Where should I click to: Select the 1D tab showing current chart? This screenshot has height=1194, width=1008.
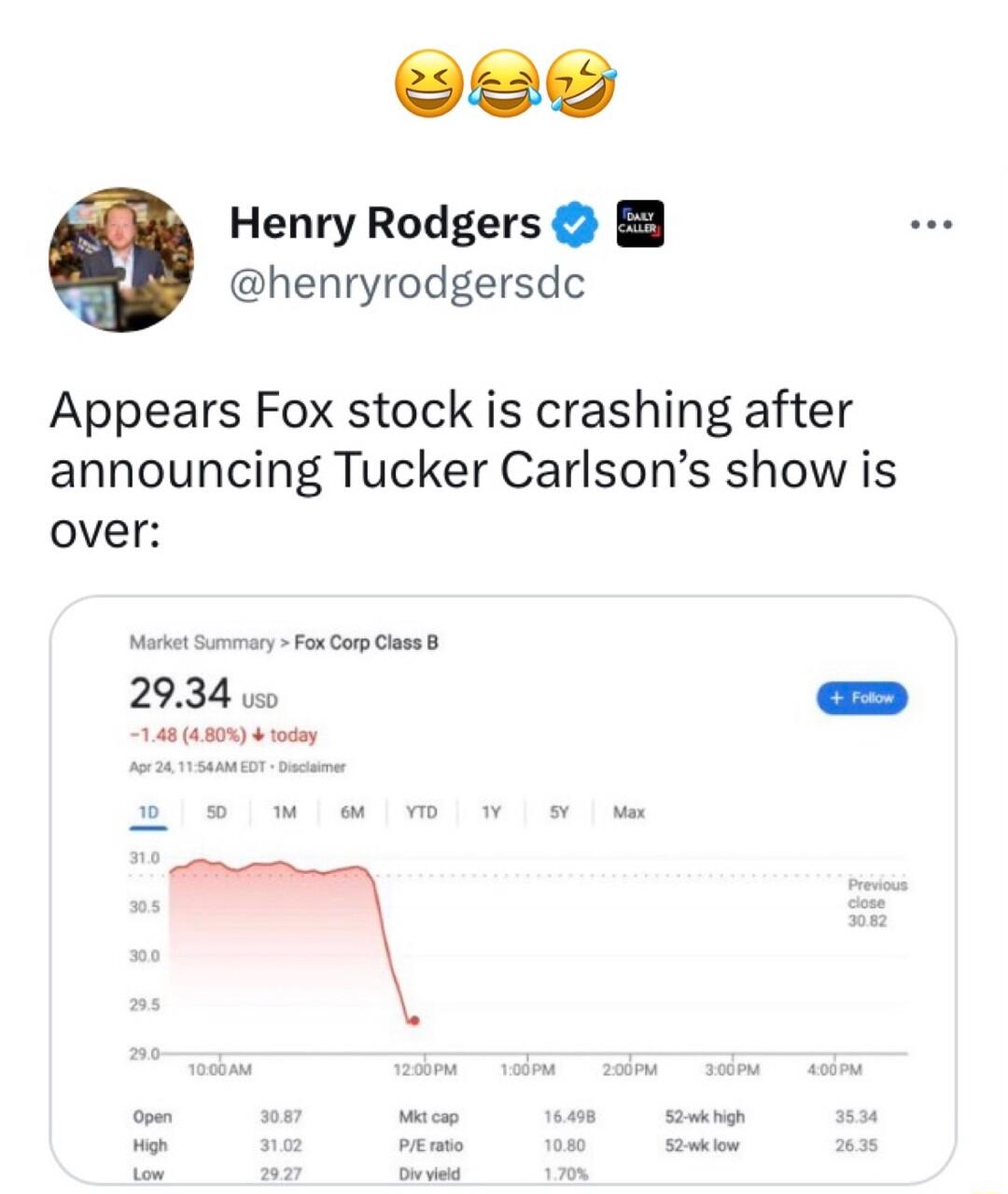(151, 812)
